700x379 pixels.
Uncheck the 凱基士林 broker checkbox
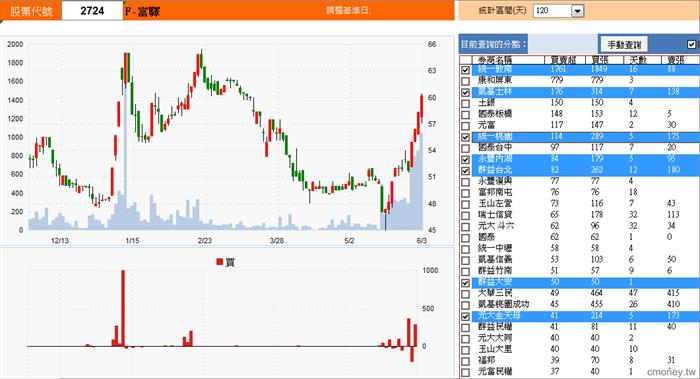click(x=465, y=92)
